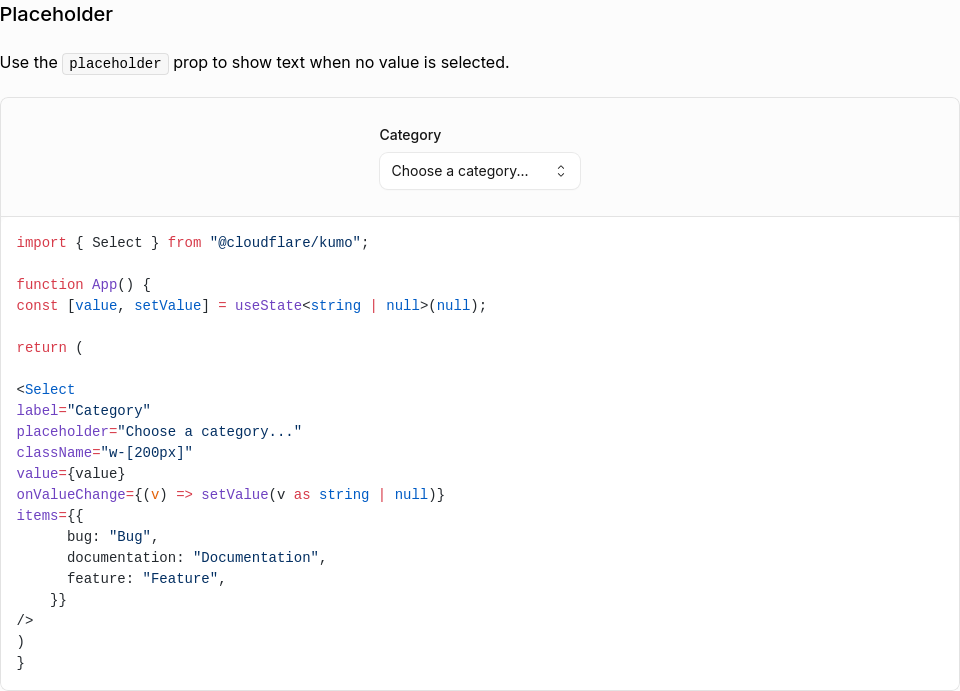Click the placeholder prop line in the code
960x691 pixels.
tap(159, 431)
